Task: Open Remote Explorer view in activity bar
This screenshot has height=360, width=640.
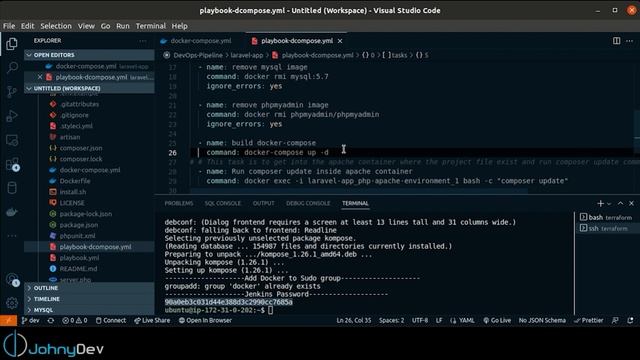Action: (12, 141)
